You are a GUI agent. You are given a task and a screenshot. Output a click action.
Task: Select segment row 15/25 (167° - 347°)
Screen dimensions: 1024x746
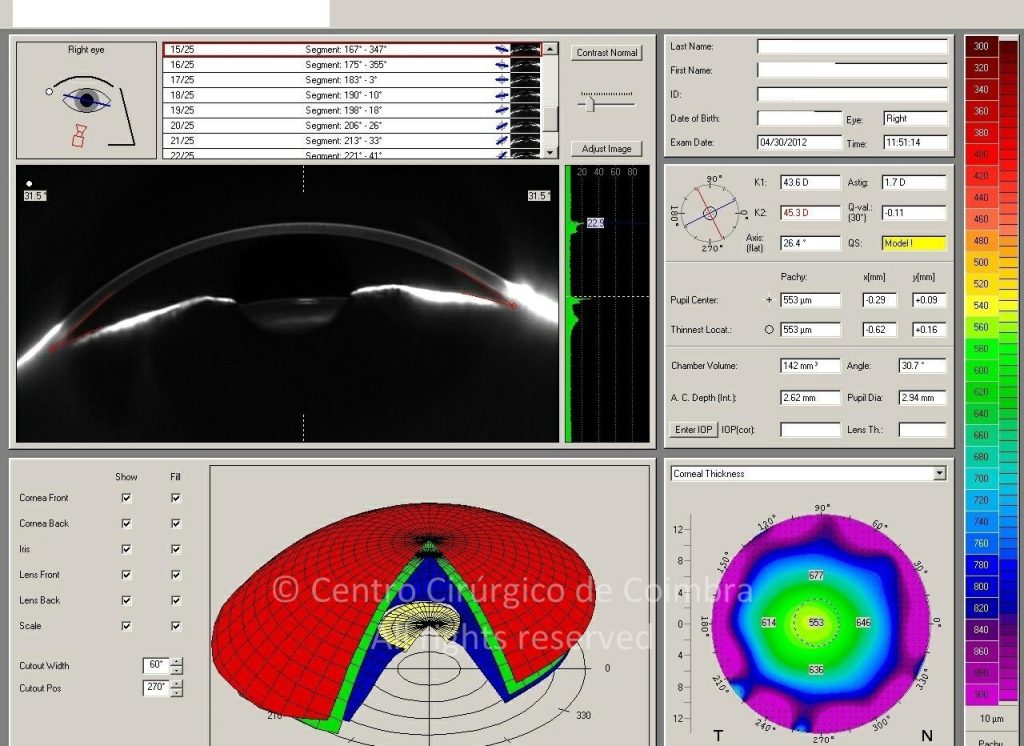[x=351, y=49]
